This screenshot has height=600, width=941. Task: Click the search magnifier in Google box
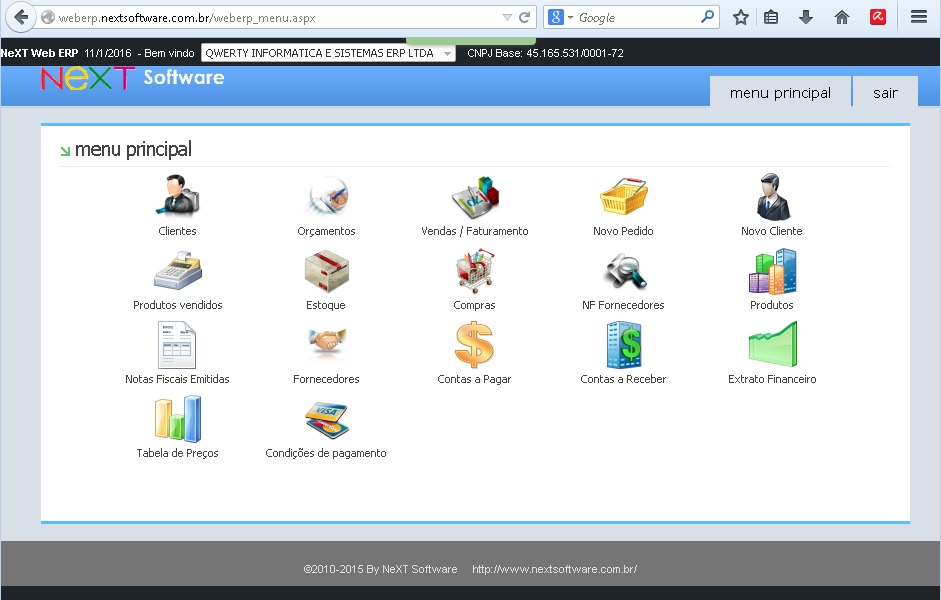(708, 17)
